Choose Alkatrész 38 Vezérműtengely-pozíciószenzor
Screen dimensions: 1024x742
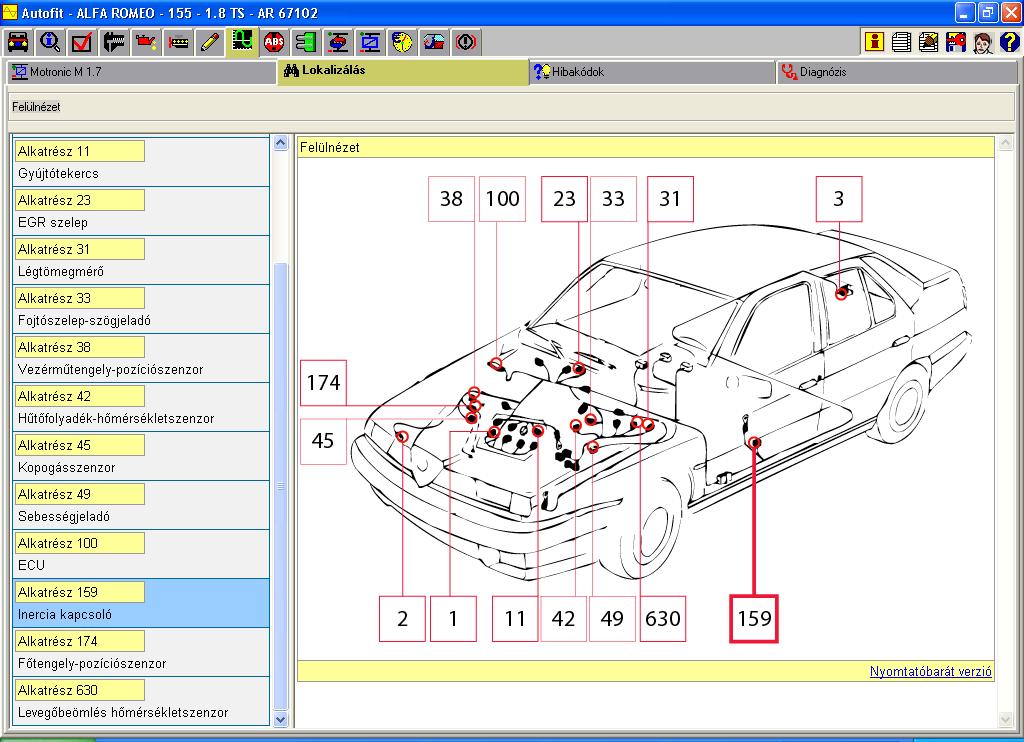point(141,358)
